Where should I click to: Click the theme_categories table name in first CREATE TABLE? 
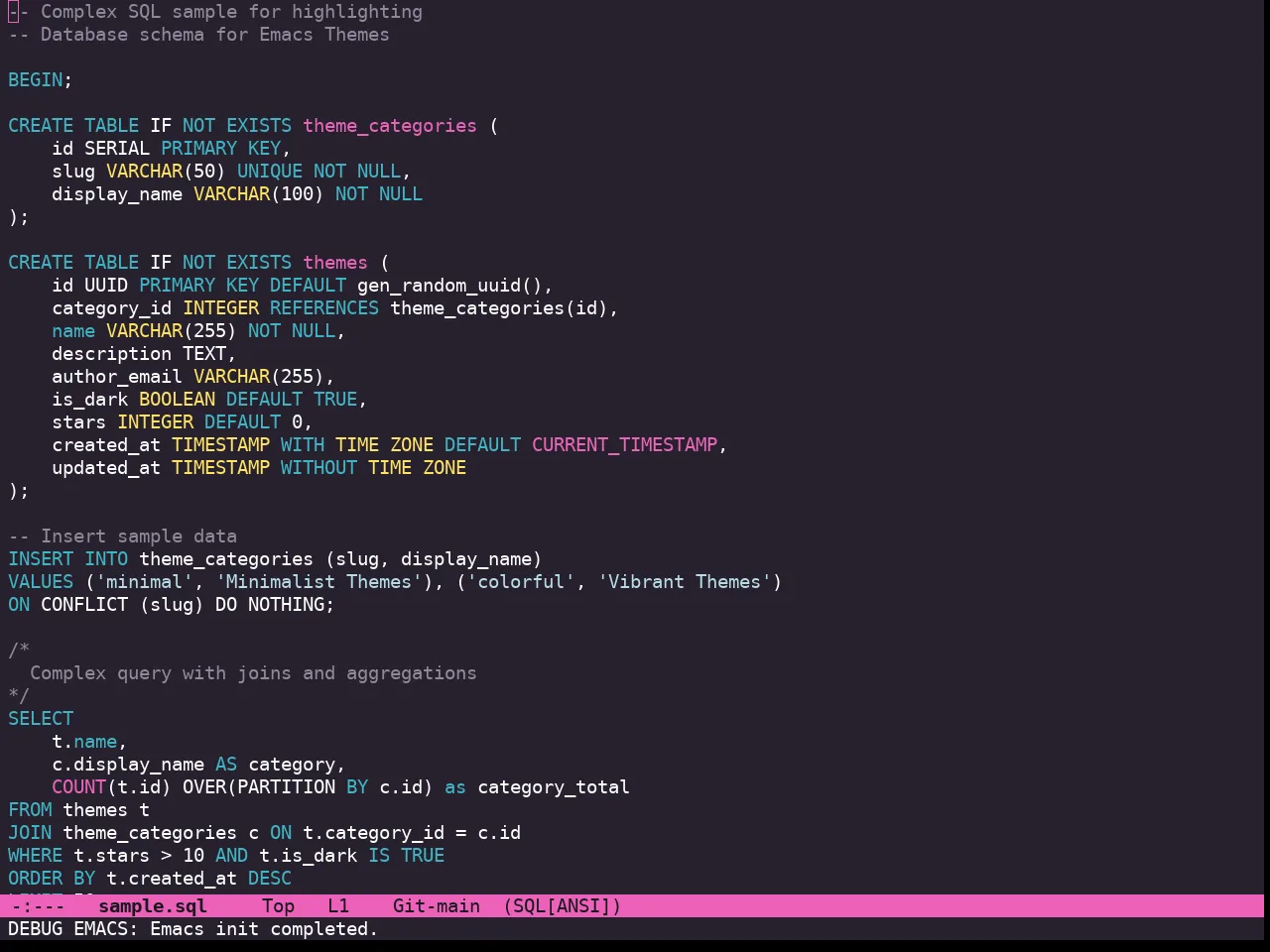point(390,126)
